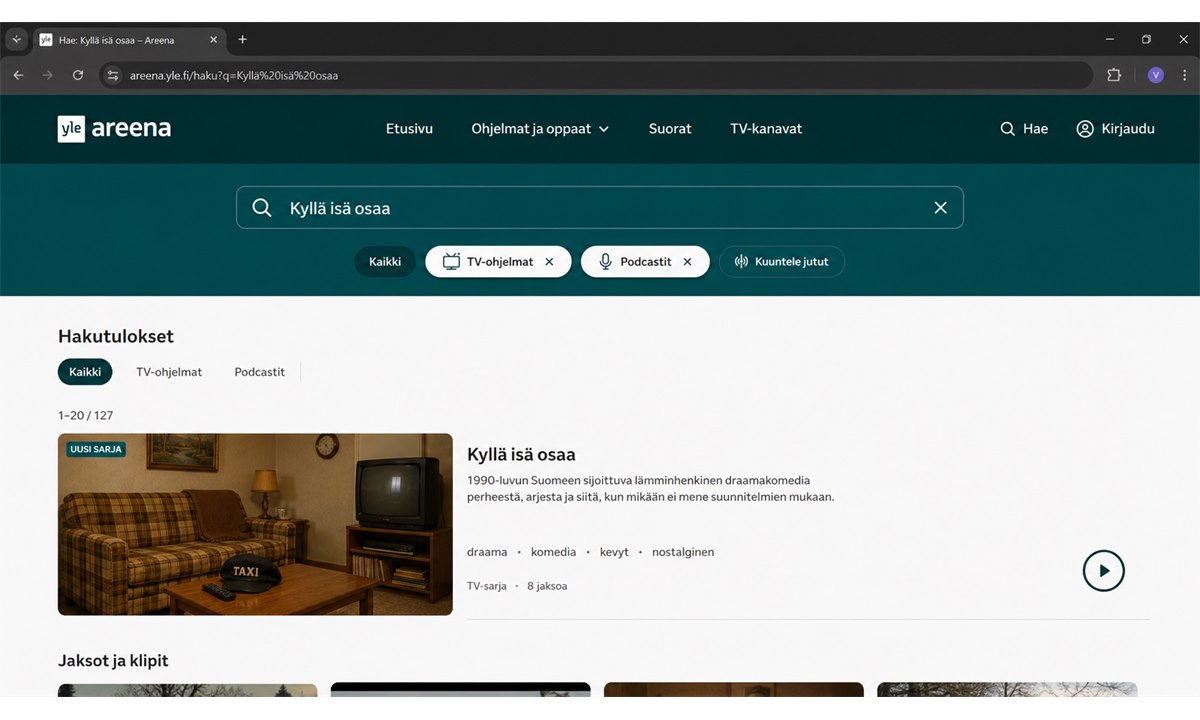Open the browser extensions puzzle icon

(1114, 75)
